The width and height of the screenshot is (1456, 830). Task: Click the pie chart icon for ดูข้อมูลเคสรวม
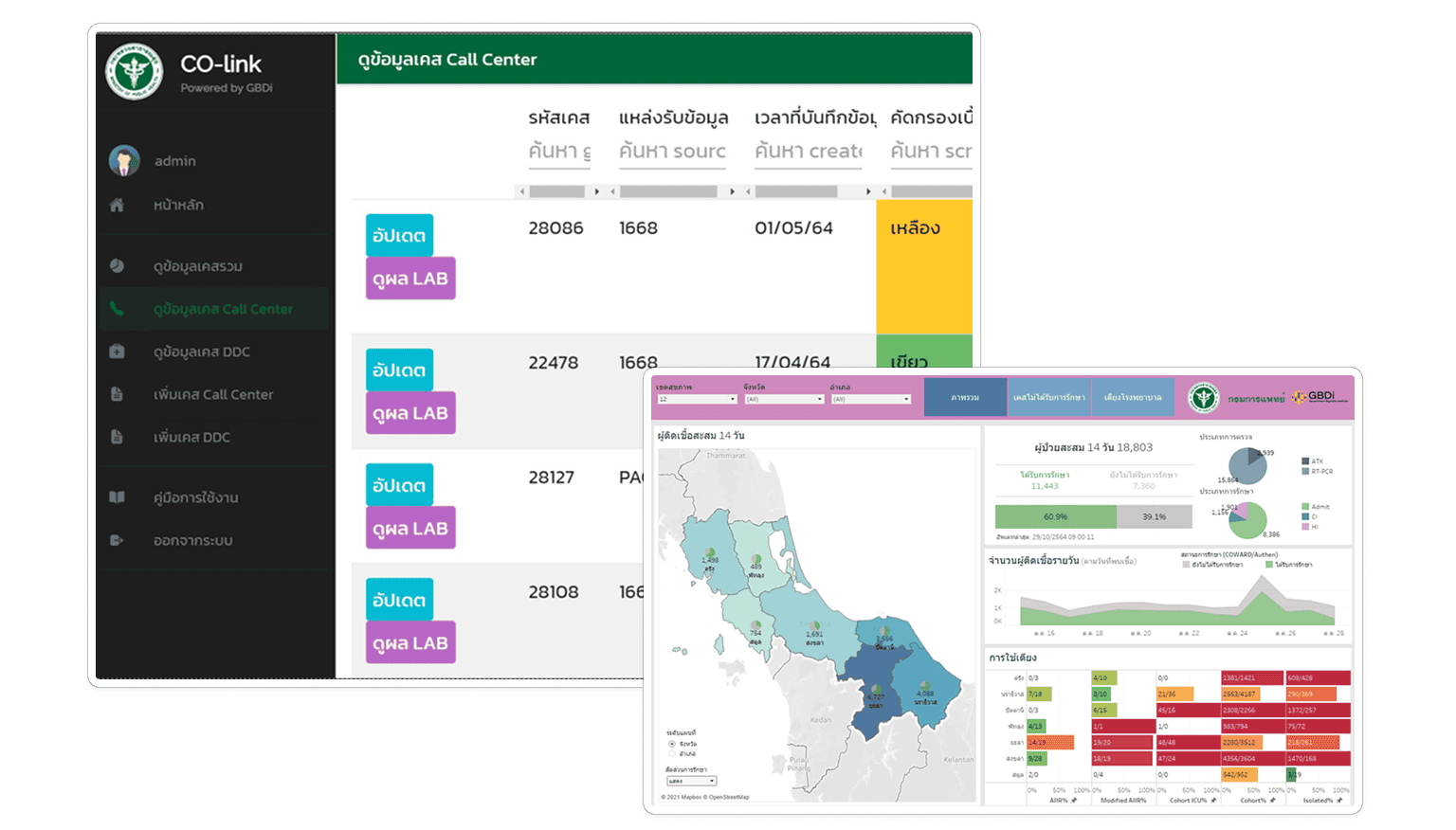117,266
